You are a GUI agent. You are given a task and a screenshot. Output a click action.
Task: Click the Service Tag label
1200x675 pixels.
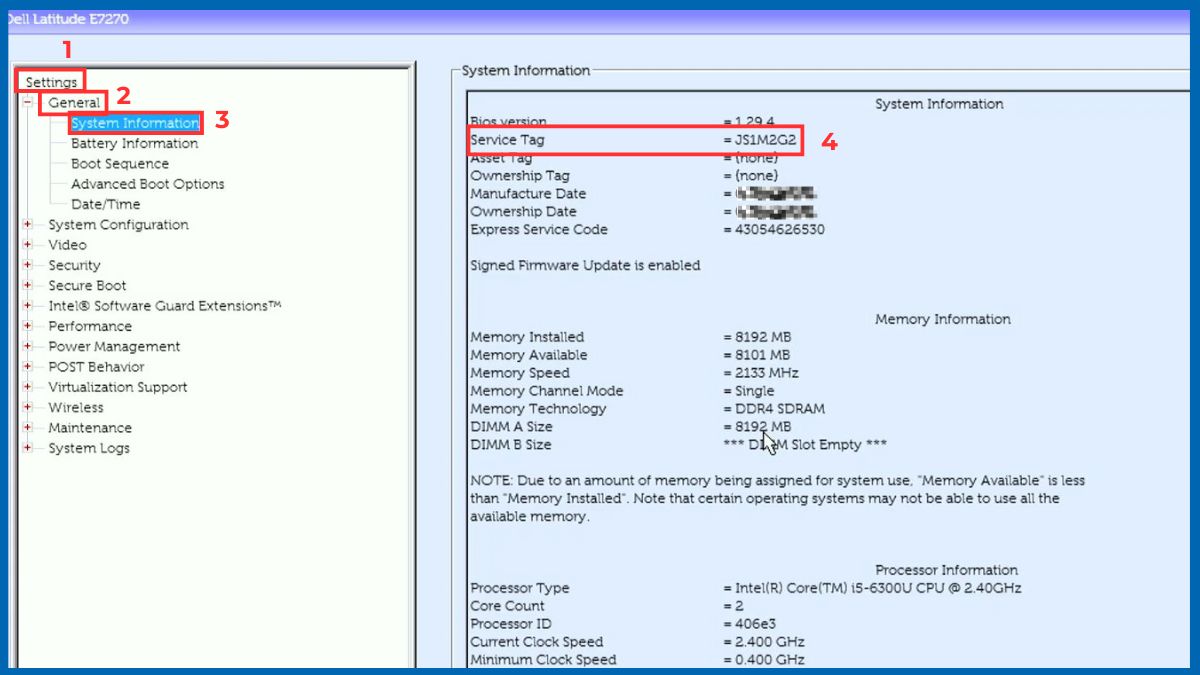507,140
